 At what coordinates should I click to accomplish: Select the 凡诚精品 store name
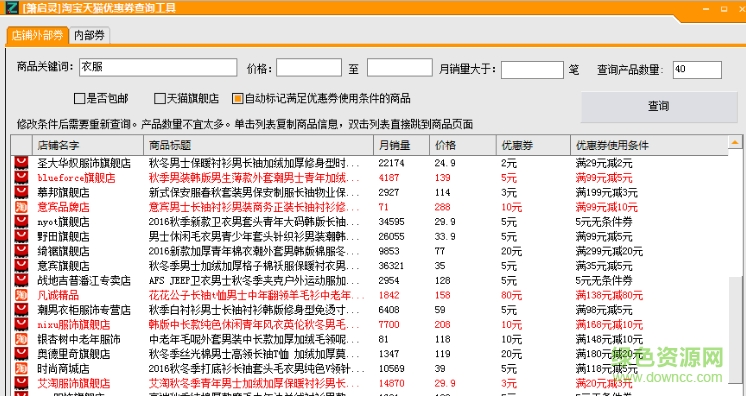[x=58, y=296]
